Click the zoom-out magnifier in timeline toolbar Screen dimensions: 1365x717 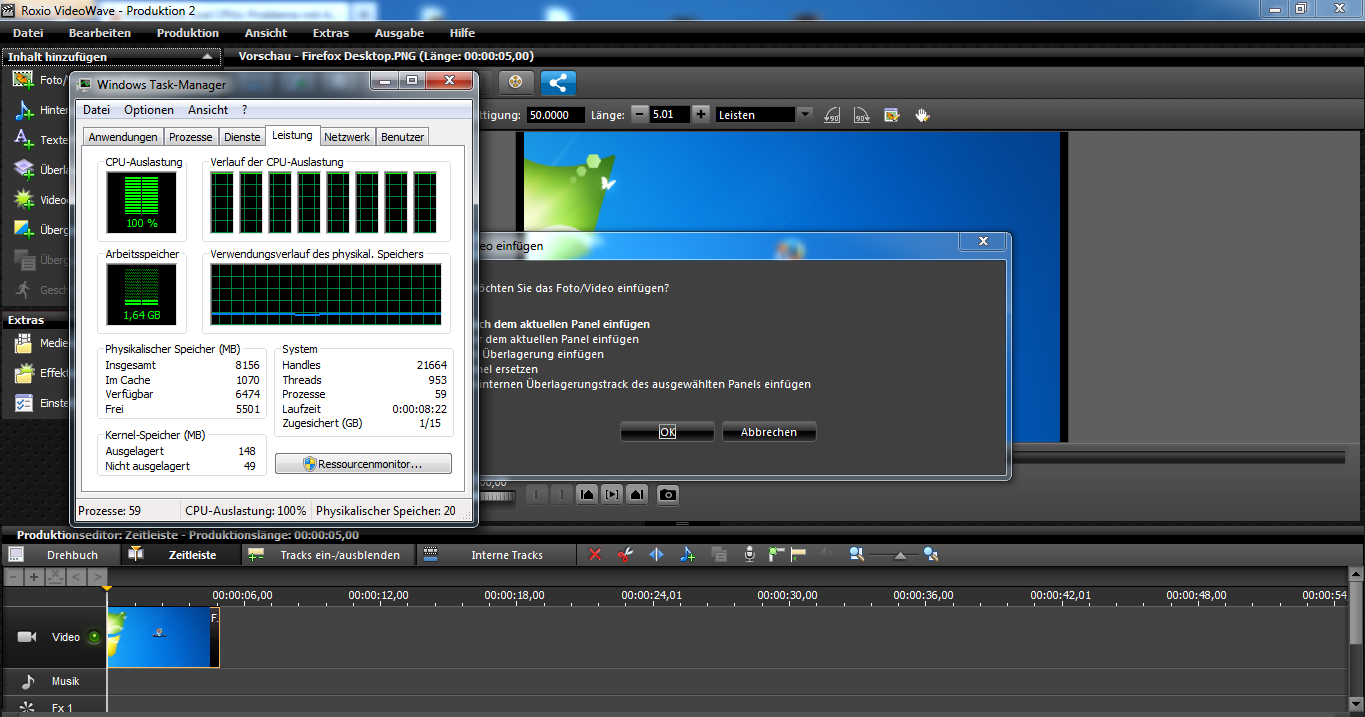coord(856,554)
